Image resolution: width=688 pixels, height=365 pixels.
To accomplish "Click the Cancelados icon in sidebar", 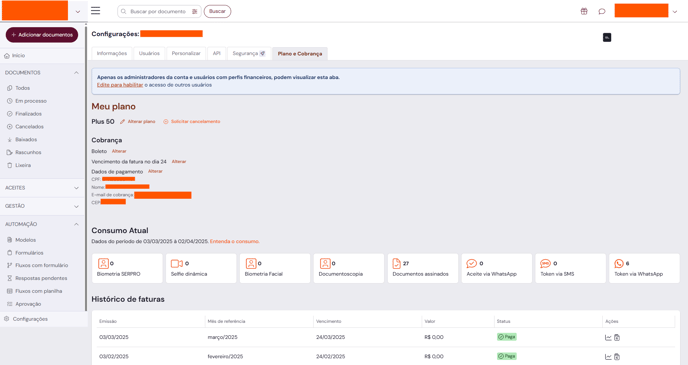I will point(10,127).
